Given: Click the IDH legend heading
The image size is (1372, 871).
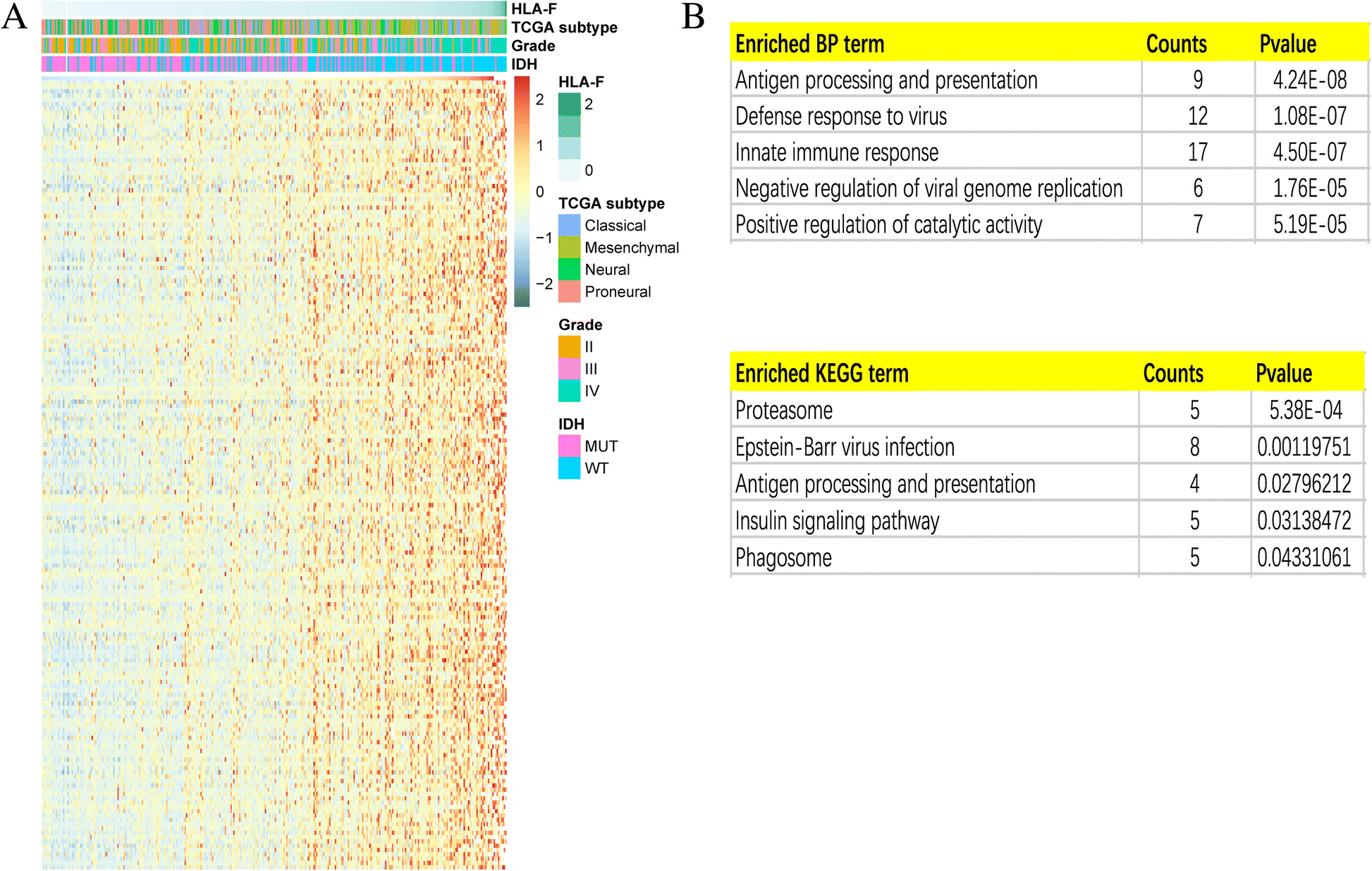Looking at the screenshot, I should 571,424.
